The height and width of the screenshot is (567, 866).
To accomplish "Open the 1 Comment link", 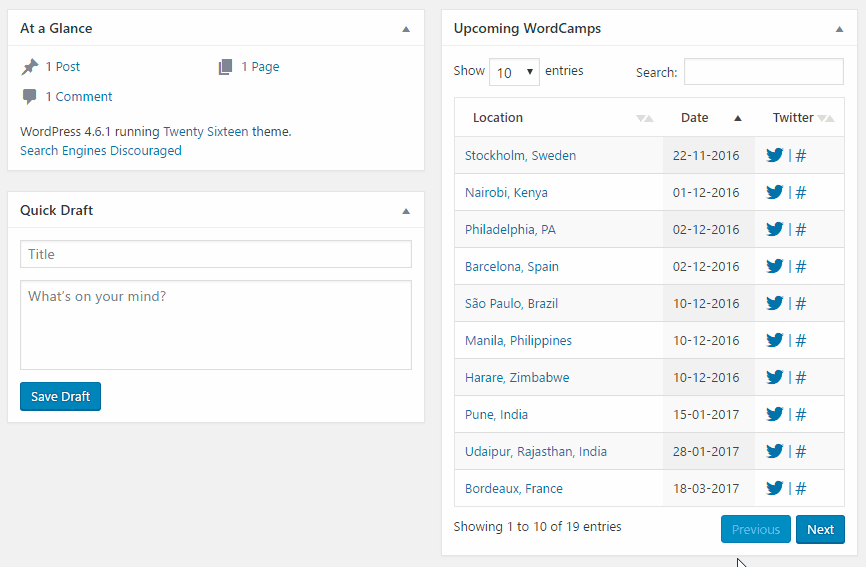I will coord(78,97).
